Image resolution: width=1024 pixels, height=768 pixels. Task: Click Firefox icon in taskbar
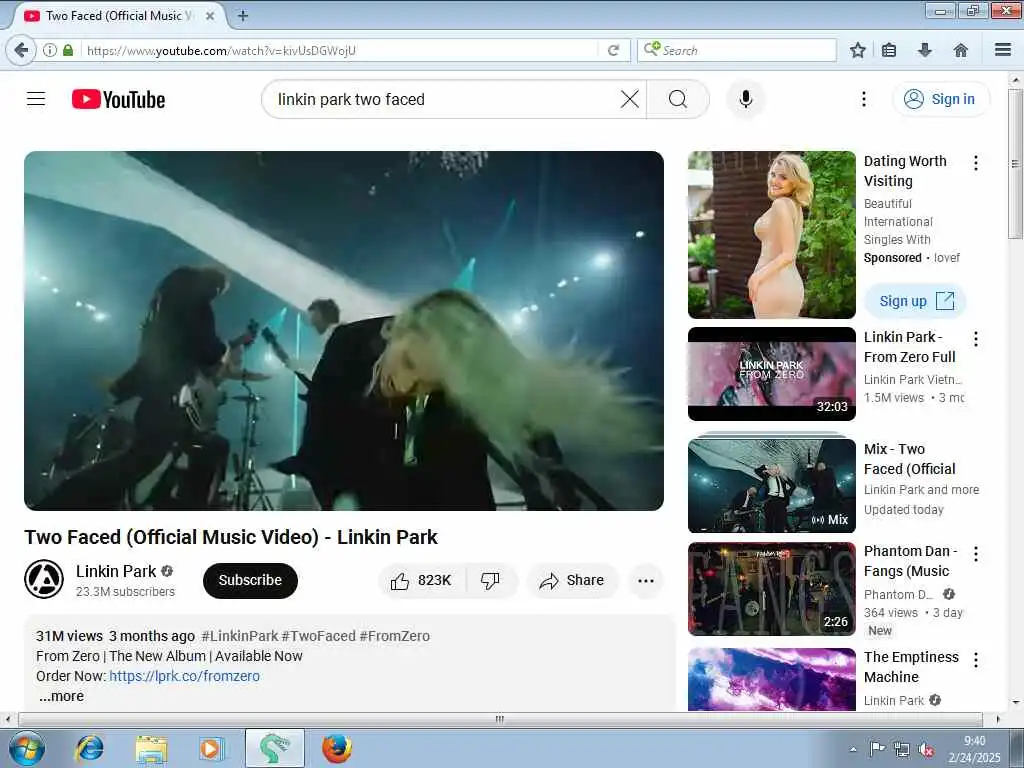pos(337,748)
